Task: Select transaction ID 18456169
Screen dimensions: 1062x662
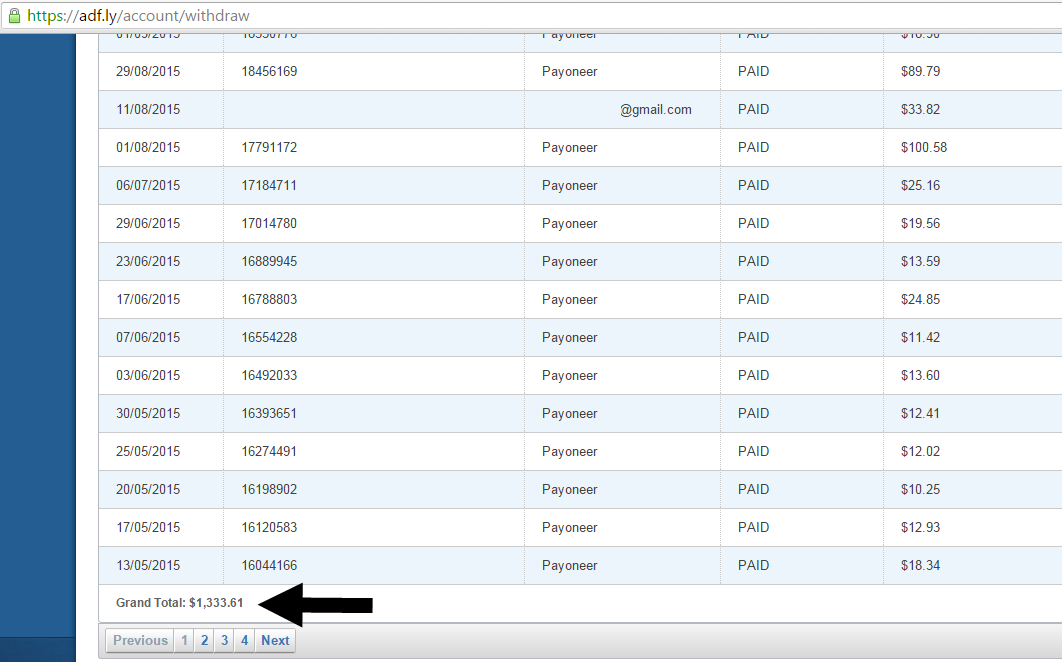Action: pyautogui.click(x=269, y=71)
